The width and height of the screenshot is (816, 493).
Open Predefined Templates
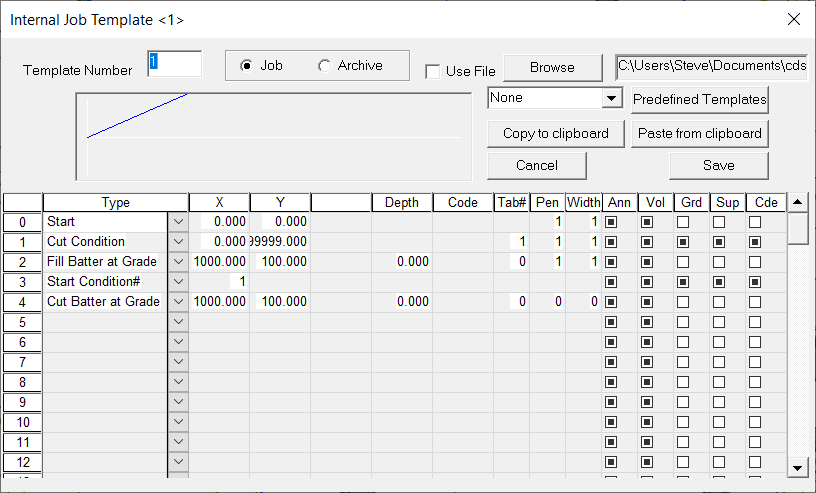699,99
